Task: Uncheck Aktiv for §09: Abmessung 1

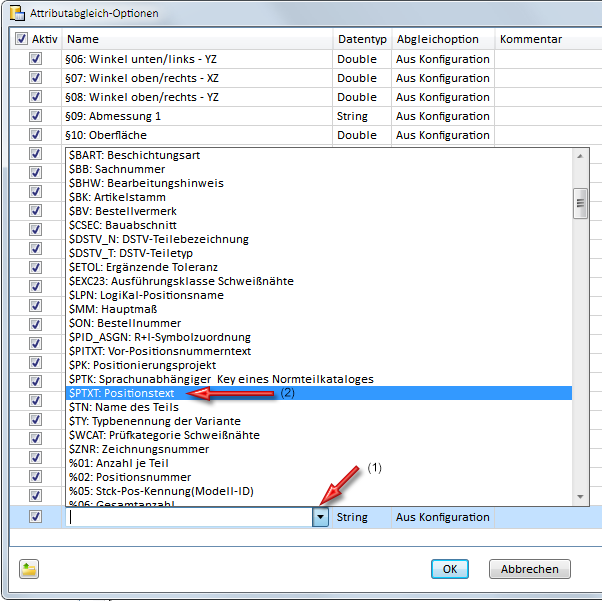Action: pyautogui.click(x=35, y=116)
